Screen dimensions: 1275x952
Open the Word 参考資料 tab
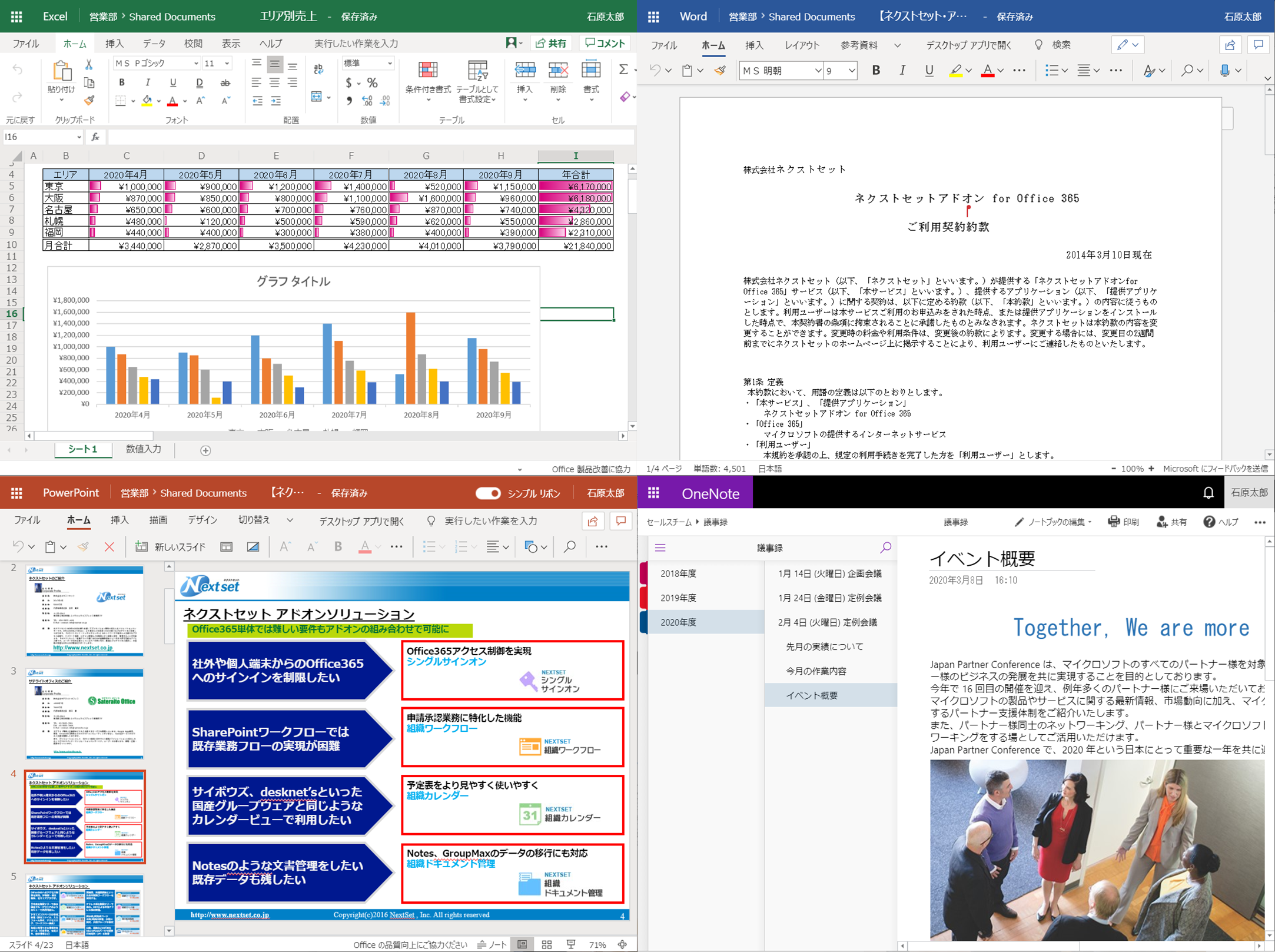(x=859, y=45)
